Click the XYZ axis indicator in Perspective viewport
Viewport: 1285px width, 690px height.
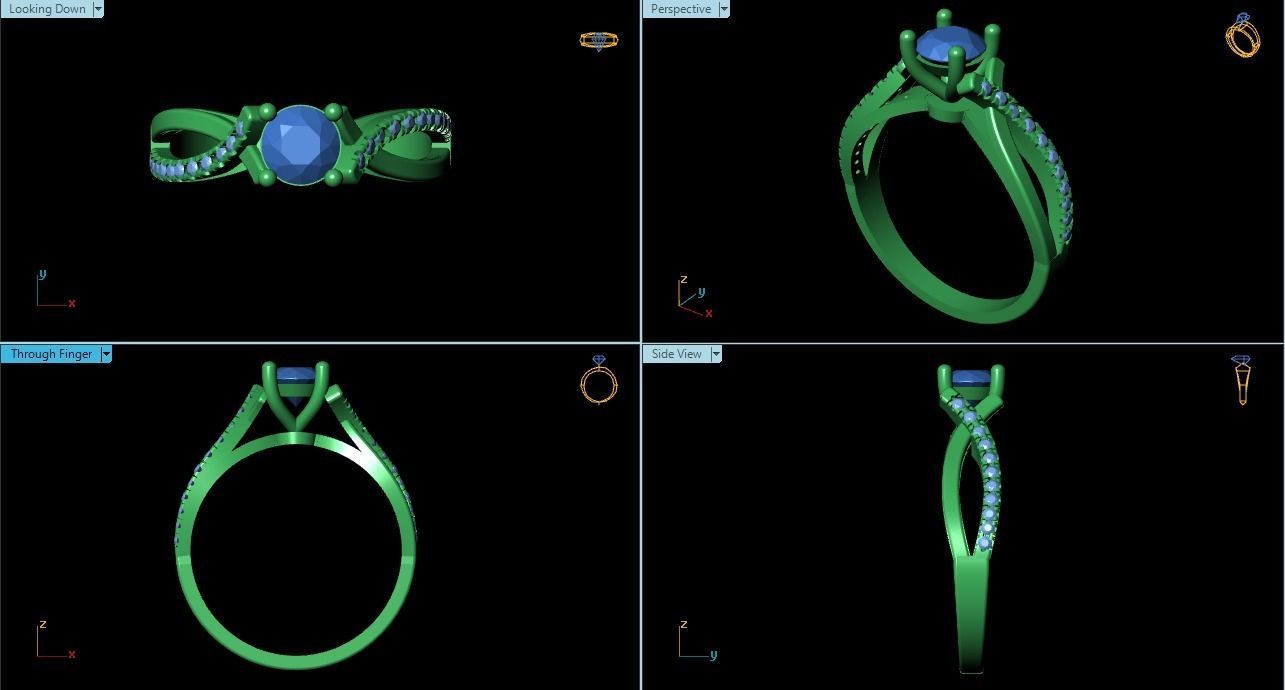coord(696,297)
